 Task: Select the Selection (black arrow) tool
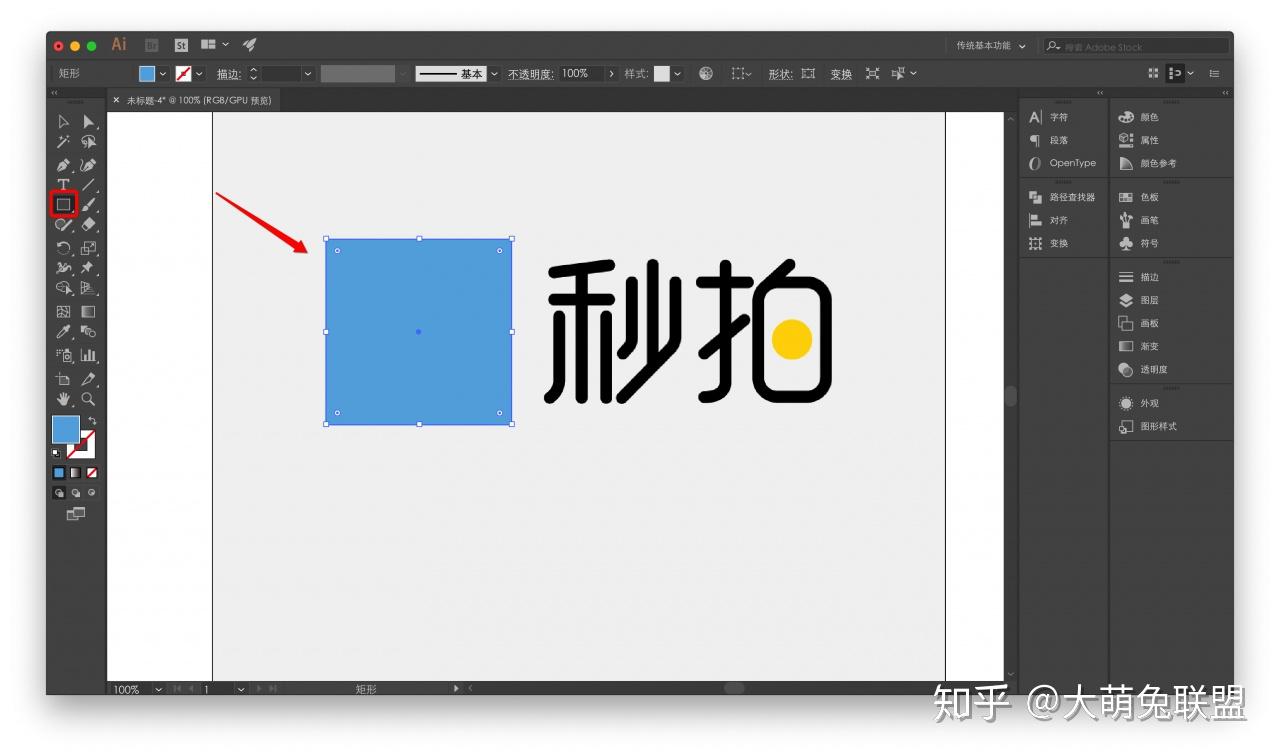(64, 121)
